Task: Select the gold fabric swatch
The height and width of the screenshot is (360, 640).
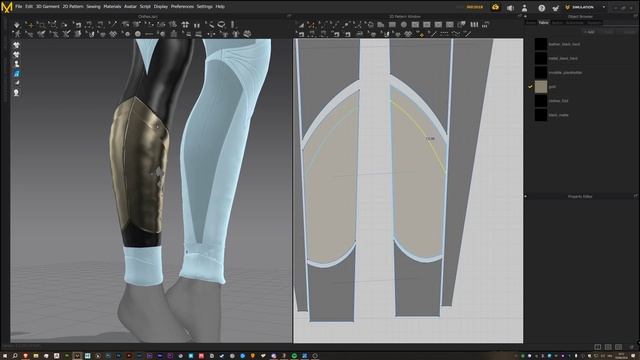Action: [541, 87]
